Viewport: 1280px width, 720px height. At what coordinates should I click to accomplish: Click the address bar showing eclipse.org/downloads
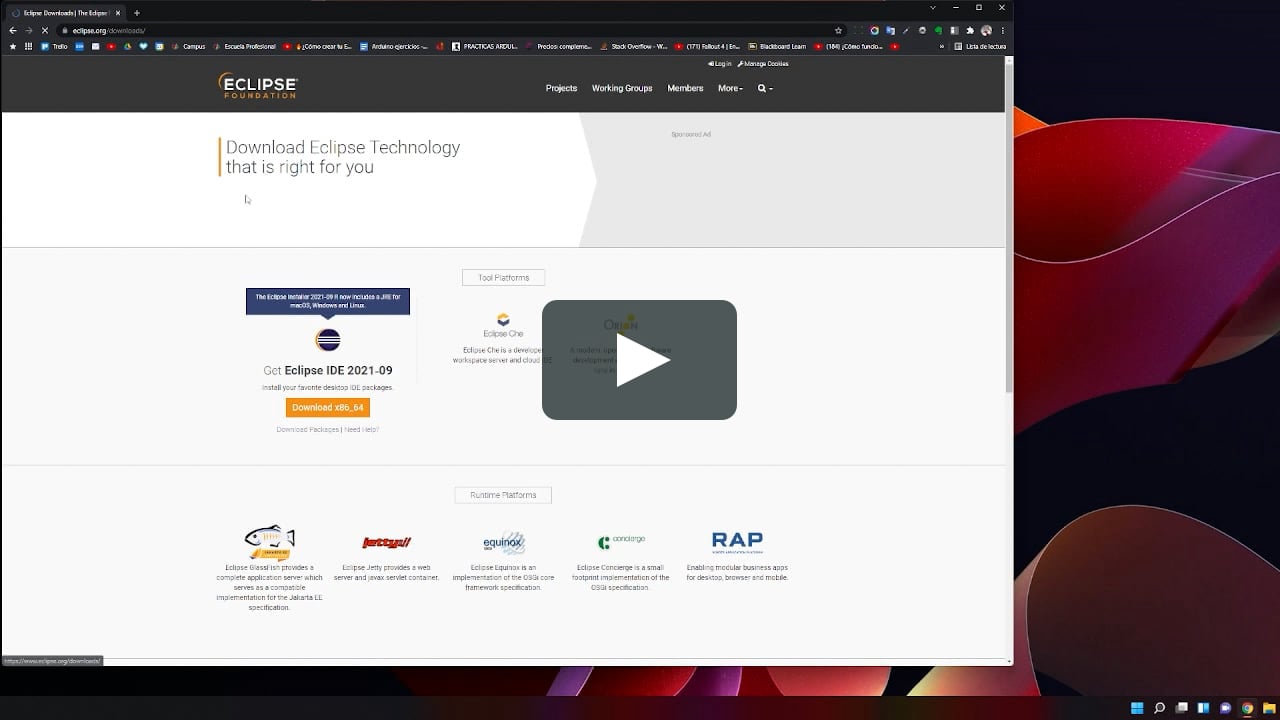(x=445, y=31)
